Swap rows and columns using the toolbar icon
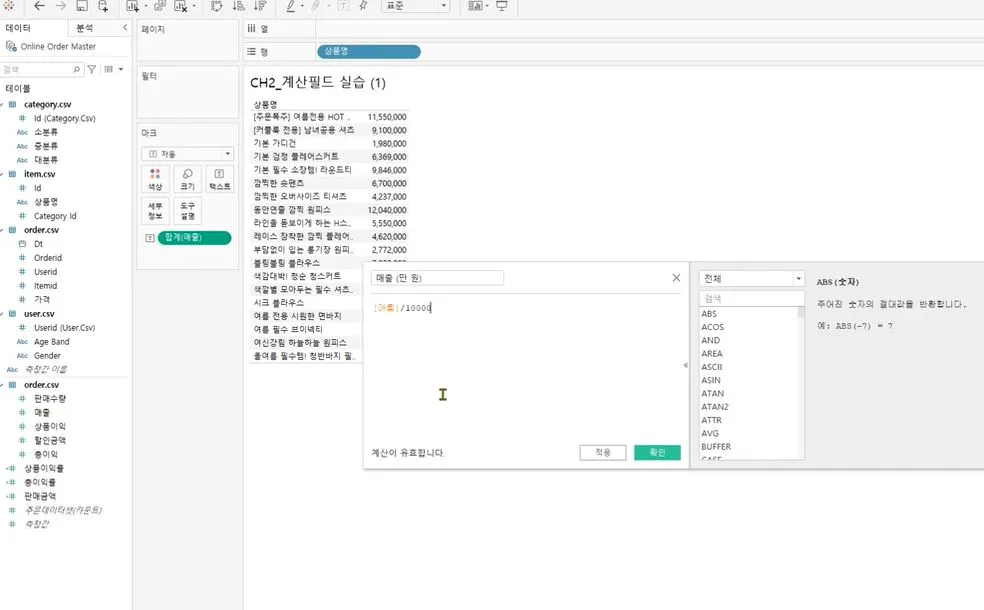Image resolution: width=984 pixels, height=610 pixels. (x=217, y=7)
